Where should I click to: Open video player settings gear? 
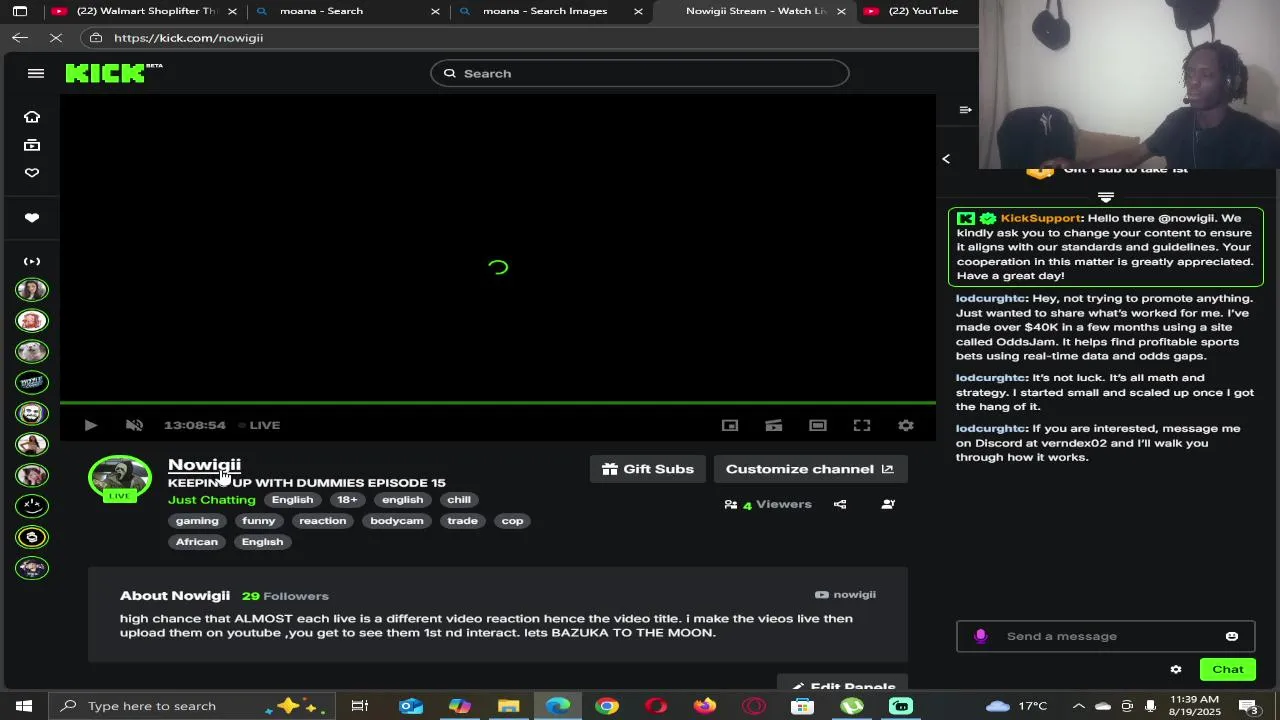[x=906, y=425]
